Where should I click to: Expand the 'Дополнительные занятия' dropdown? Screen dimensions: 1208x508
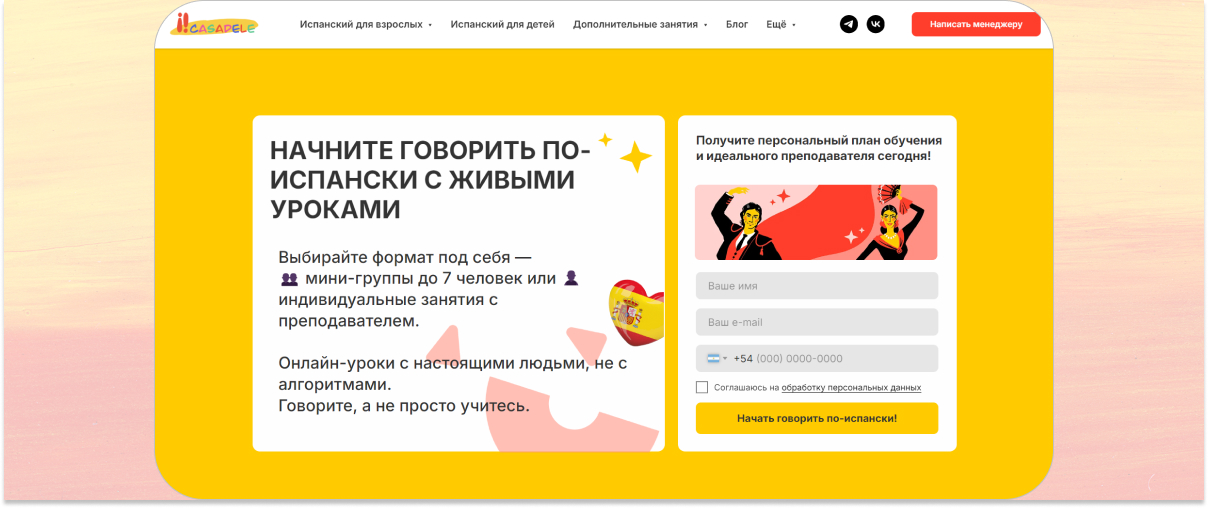(640, 24)
